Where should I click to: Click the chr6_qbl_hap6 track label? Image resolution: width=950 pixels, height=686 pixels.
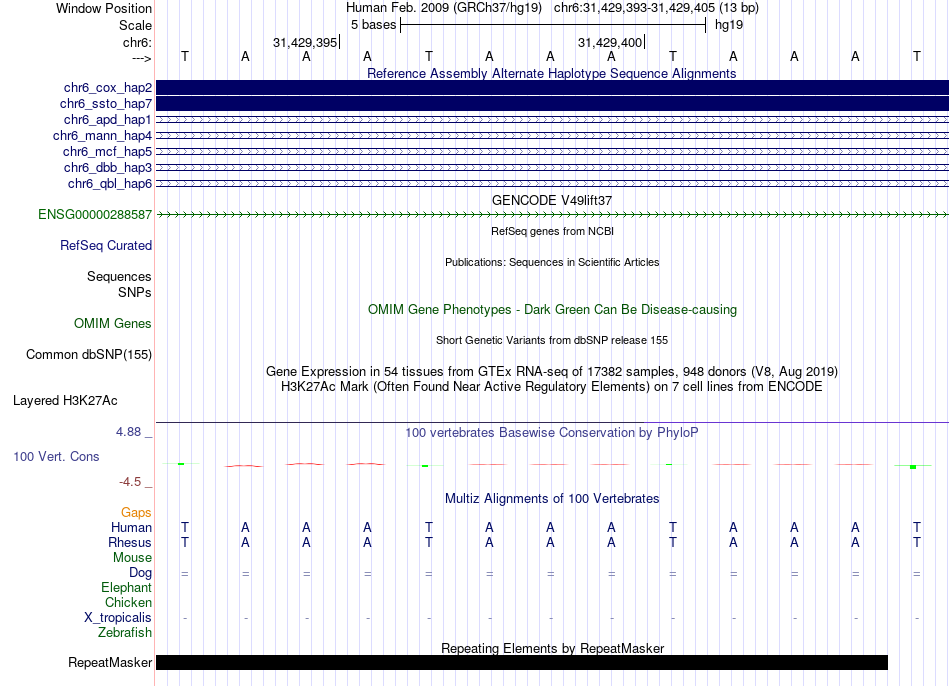110,184
